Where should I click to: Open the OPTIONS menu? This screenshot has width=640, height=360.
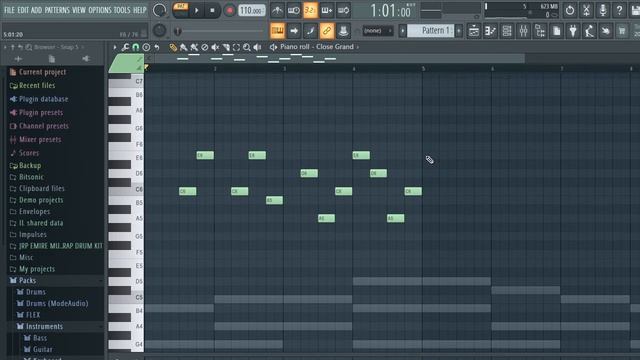pyautogui.click(x=100, y=10)
